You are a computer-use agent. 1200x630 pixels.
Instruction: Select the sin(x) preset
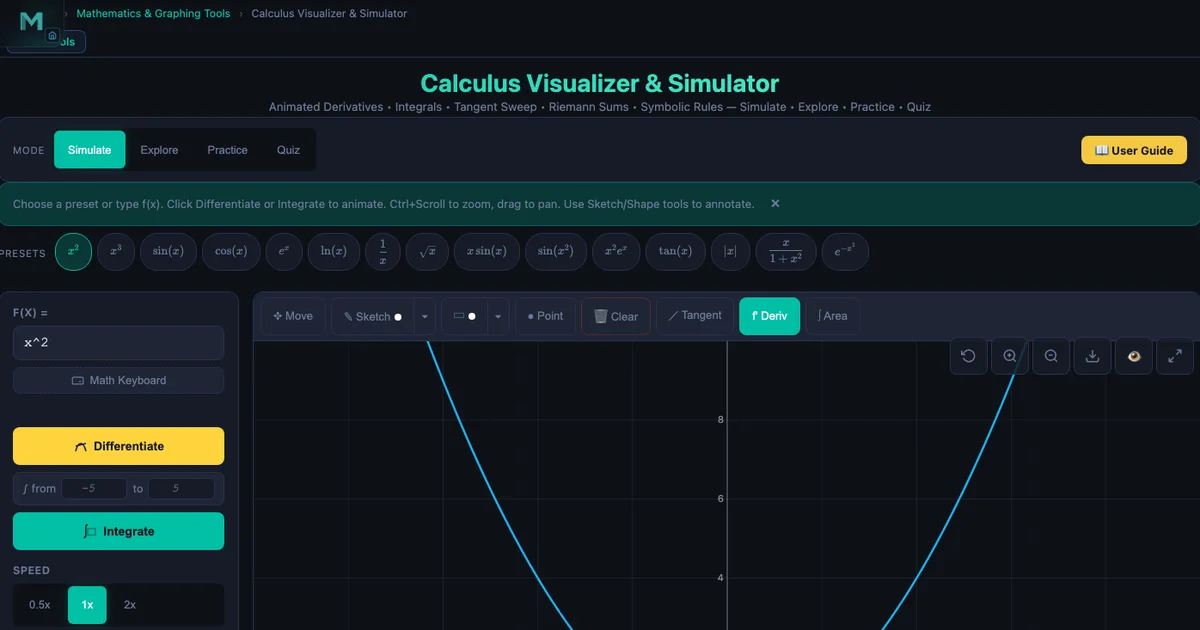click(168, 252)
